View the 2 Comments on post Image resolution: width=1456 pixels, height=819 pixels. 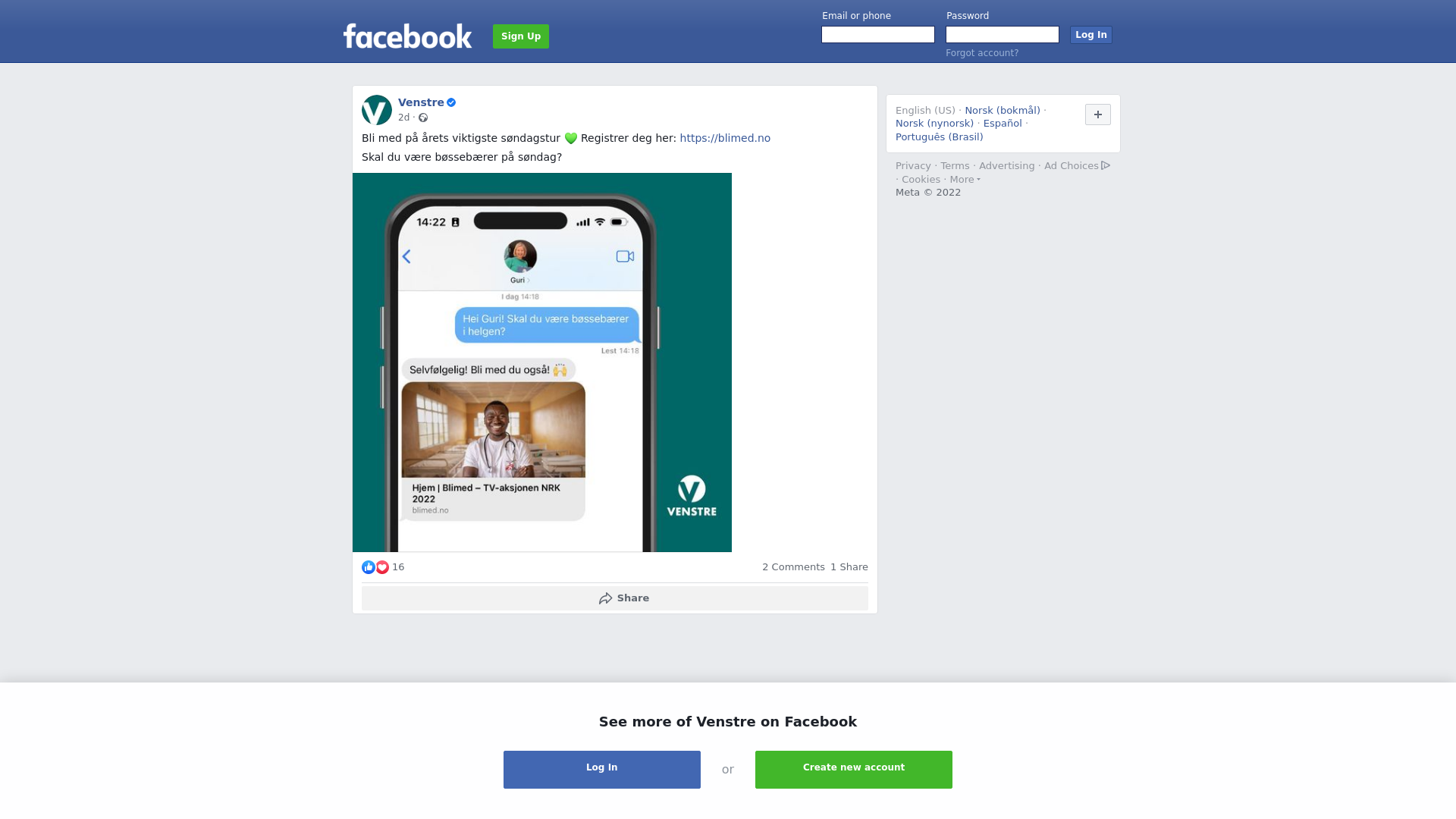pyautogui.click(x=793, y=567)
